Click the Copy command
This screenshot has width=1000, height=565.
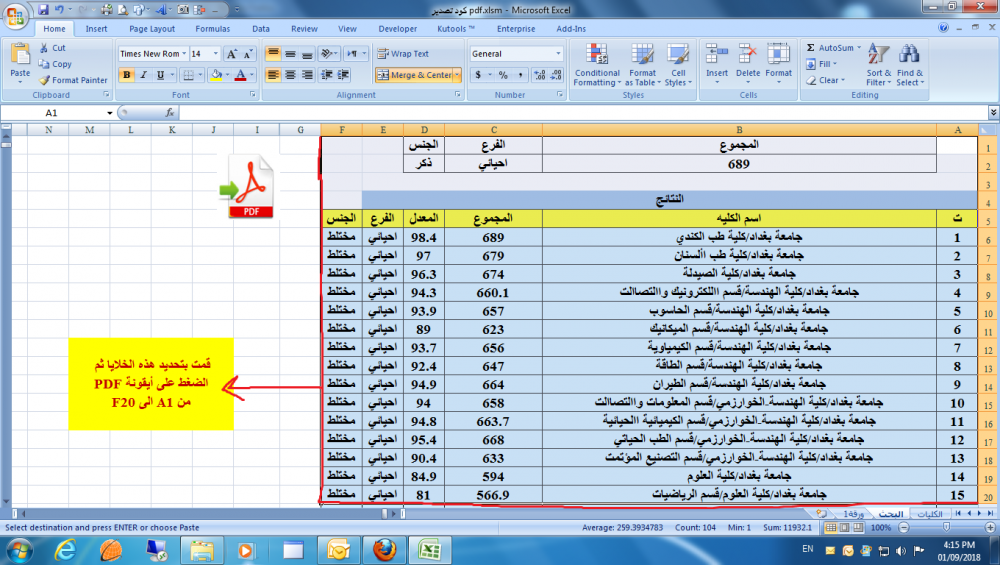click(x=55, y=64)
